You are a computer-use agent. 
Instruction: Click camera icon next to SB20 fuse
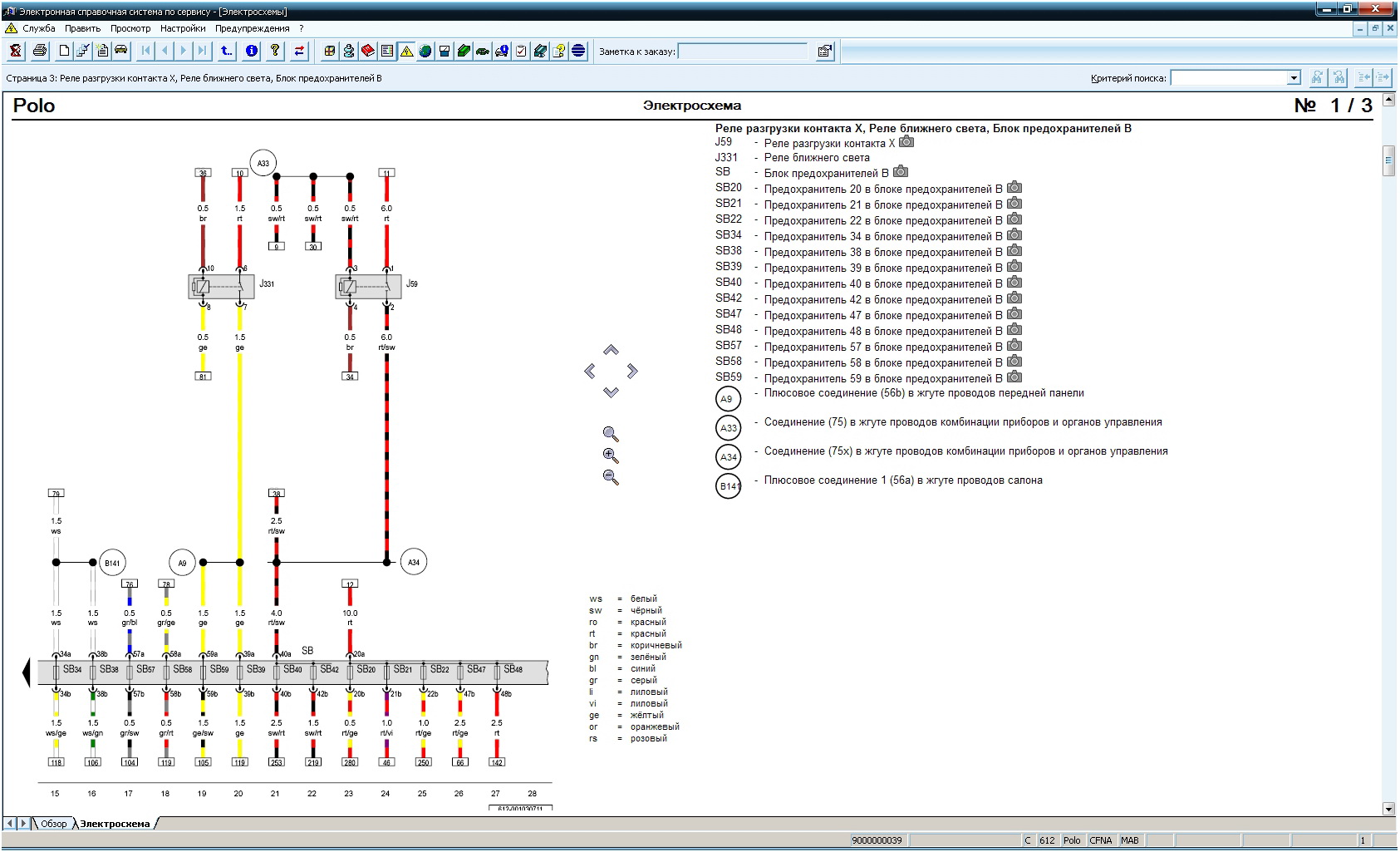(1014, 189)
